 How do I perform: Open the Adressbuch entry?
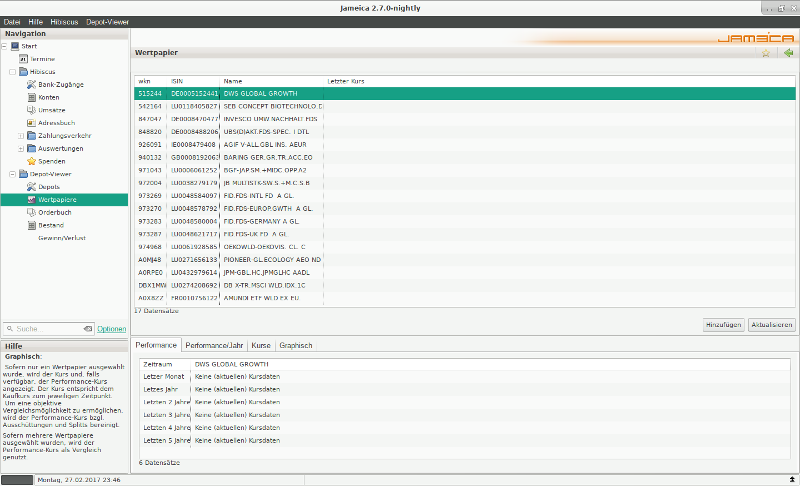55,122
